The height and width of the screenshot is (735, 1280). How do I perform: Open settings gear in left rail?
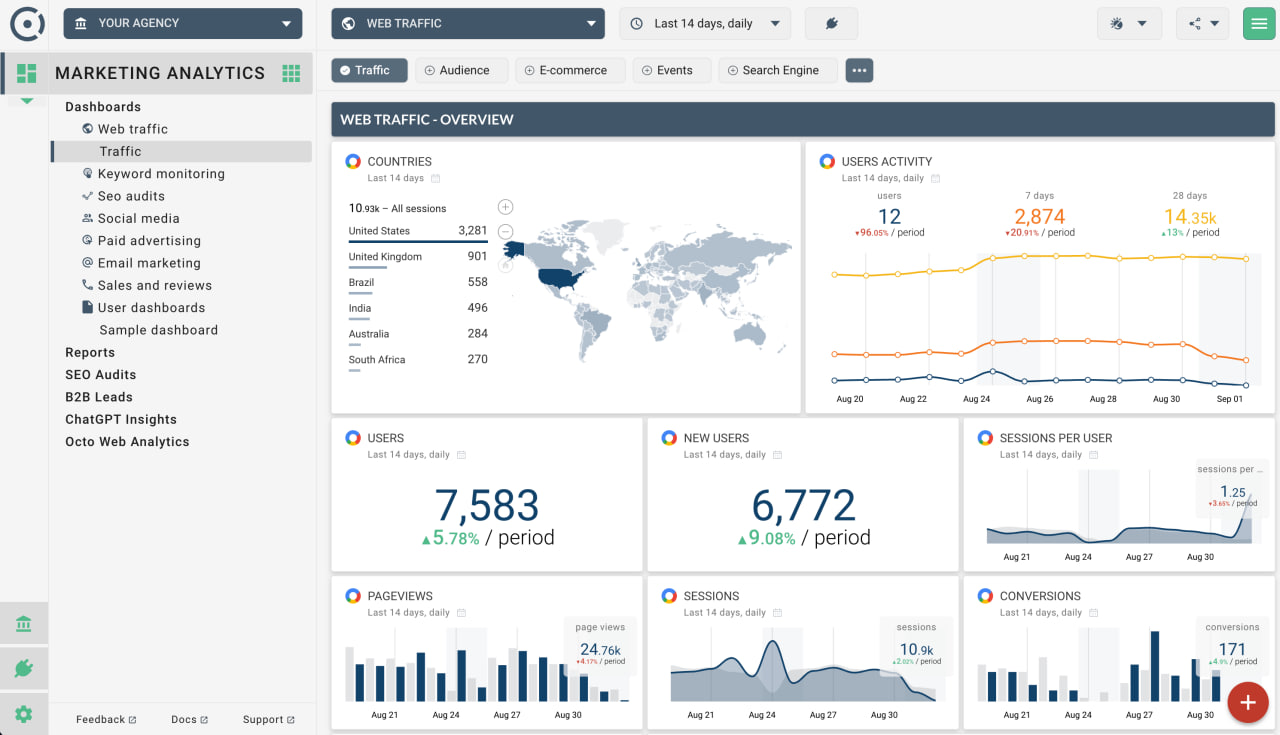point(24,714)
